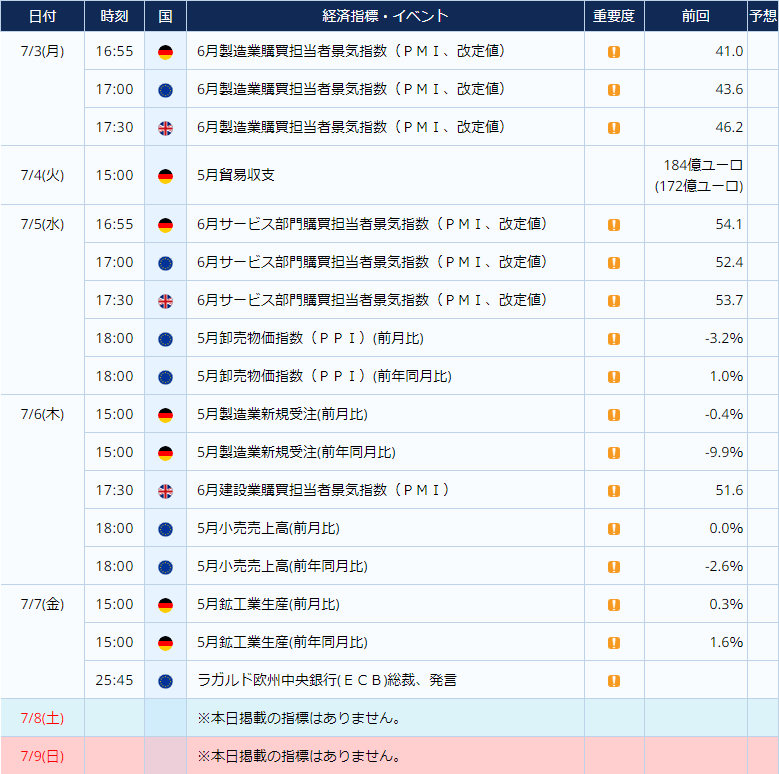Click the EU flag beside PPI 前年同月比
This screenshot has height=774, width=779.
(x=165, y=377)
